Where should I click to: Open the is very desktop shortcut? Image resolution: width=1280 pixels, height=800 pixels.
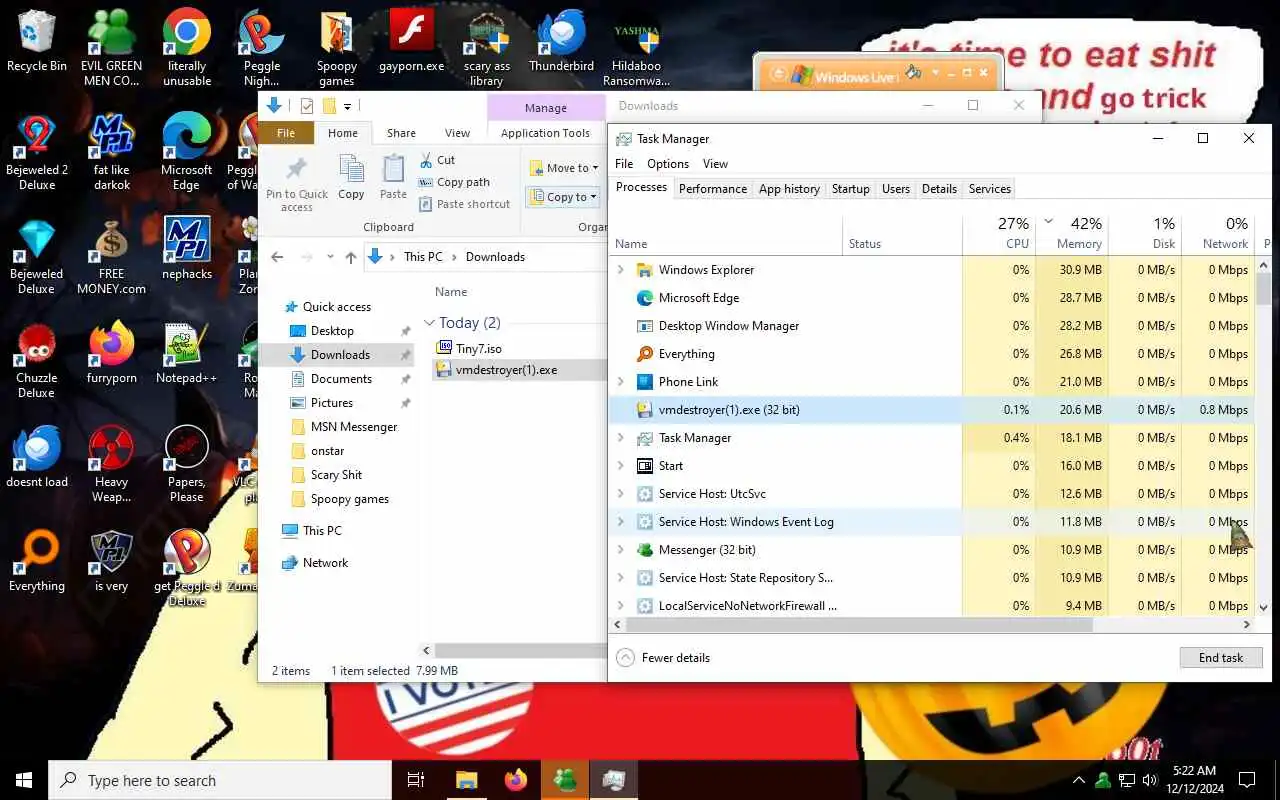[x=112, y=562]
